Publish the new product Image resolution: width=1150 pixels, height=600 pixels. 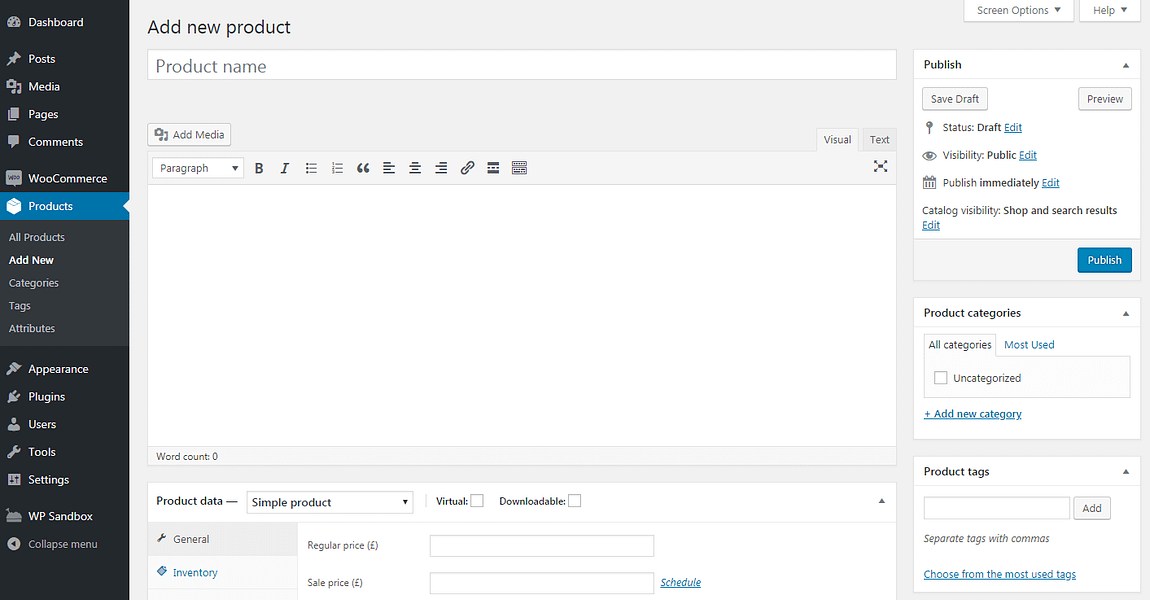[x=1104, y=259]
